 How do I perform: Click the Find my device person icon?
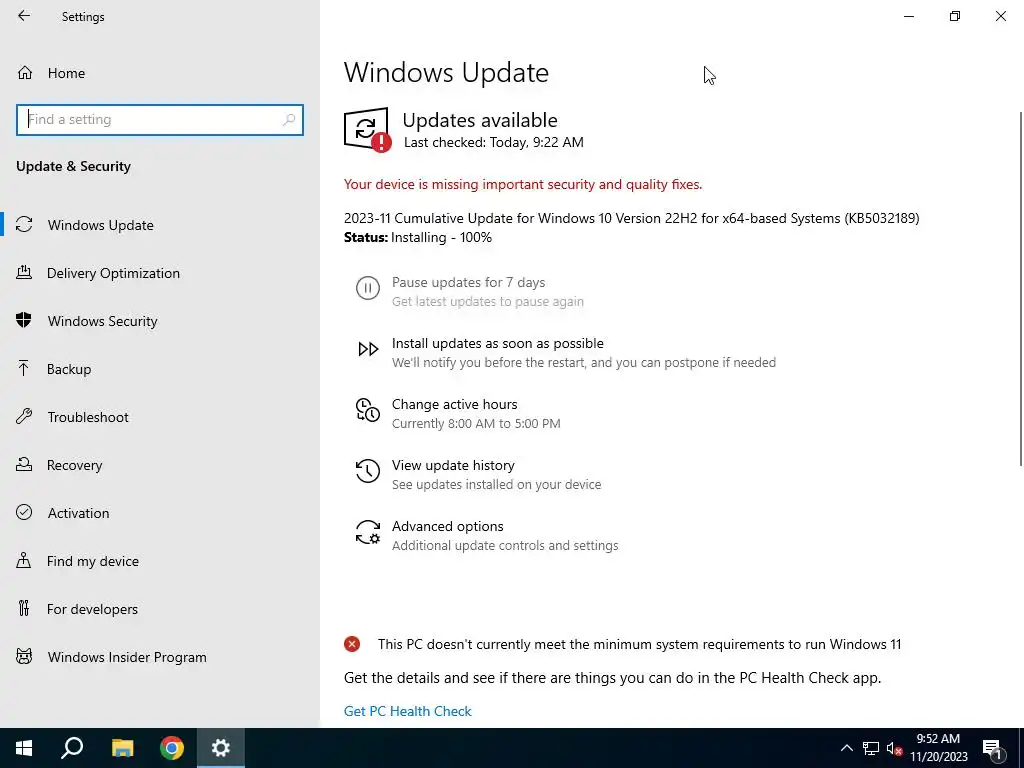(x=24, y=560)
